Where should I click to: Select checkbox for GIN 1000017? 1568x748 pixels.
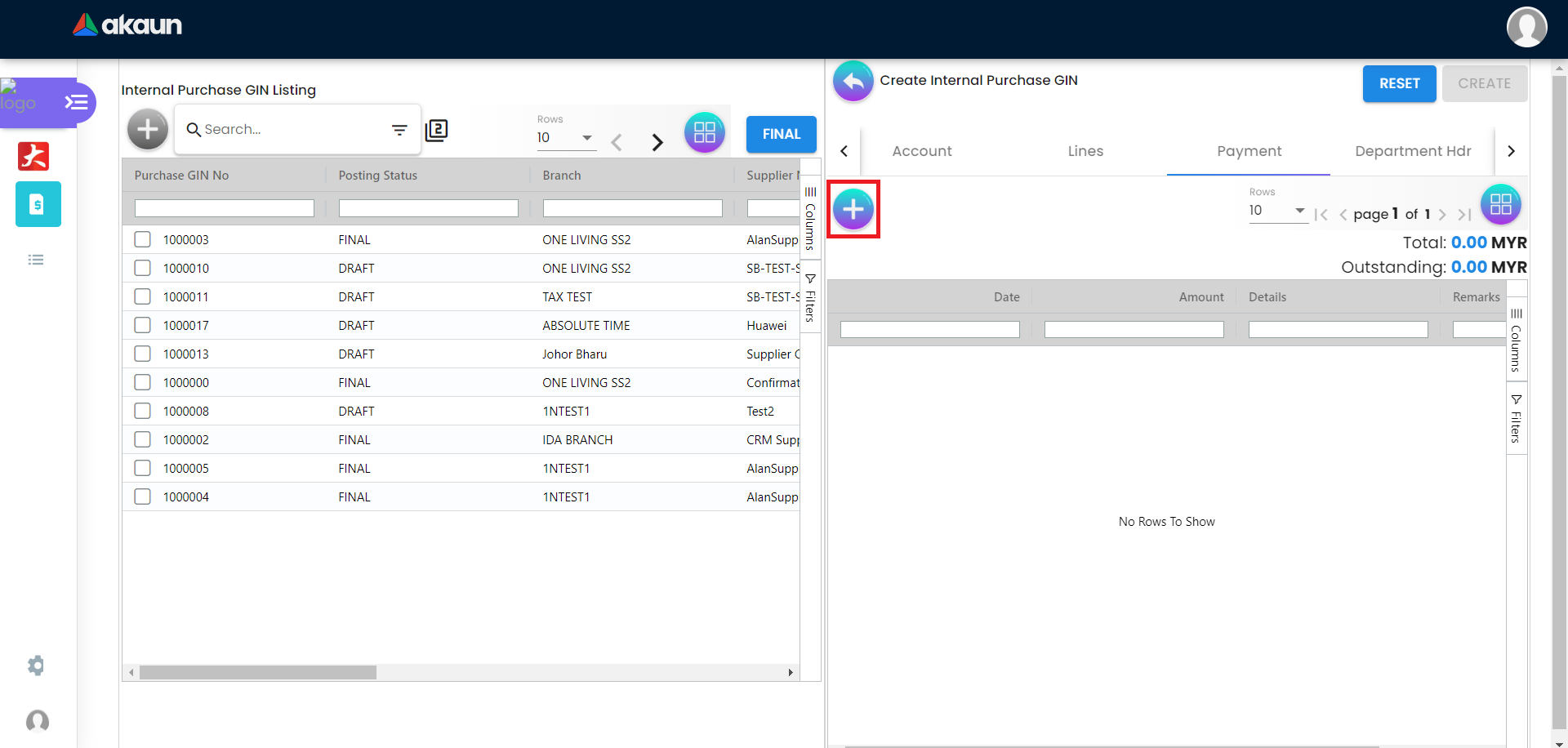point(143,325)
